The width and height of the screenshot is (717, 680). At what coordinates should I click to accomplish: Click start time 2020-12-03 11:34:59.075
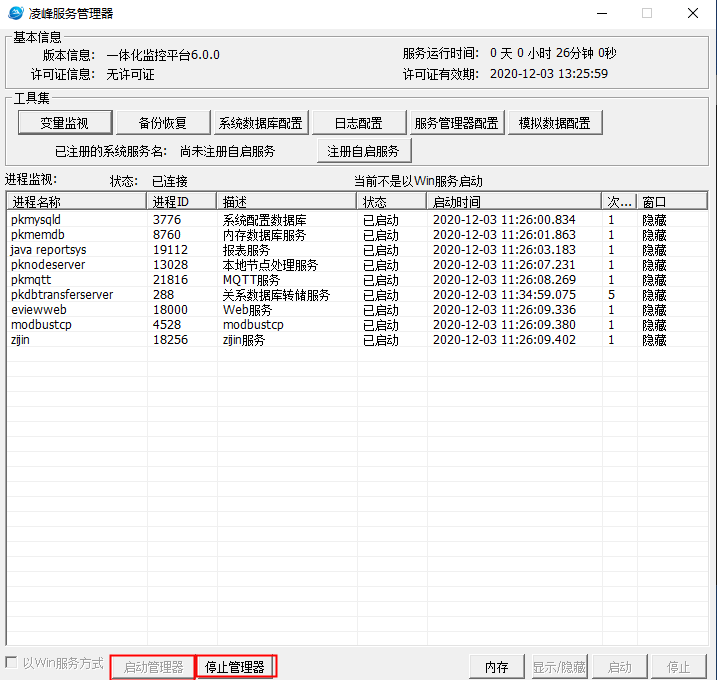(x=504, y=295)
